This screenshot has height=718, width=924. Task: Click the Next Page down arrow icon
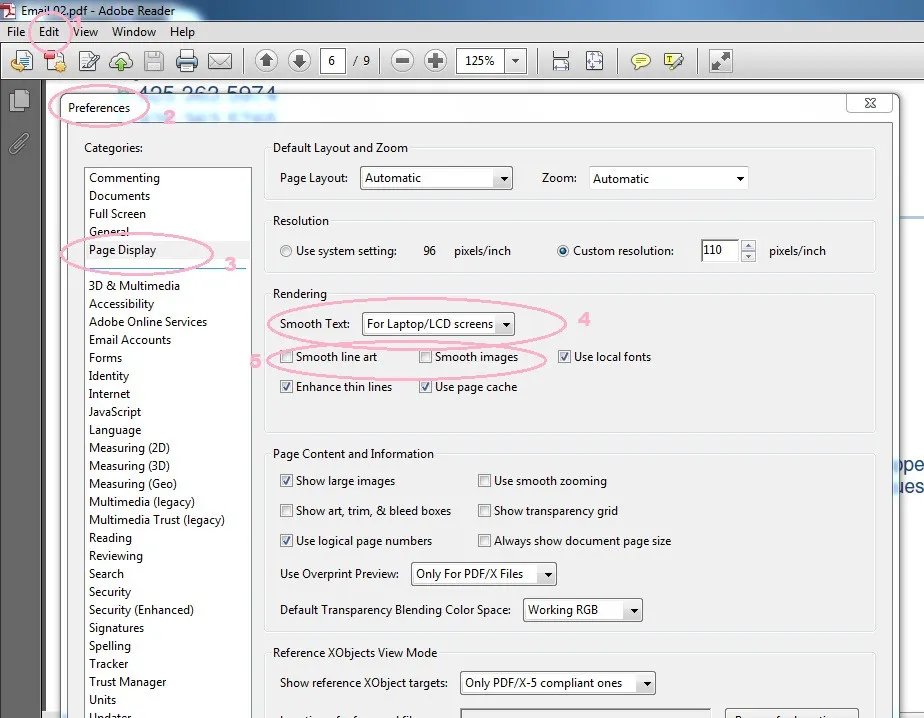click(300, 60)
